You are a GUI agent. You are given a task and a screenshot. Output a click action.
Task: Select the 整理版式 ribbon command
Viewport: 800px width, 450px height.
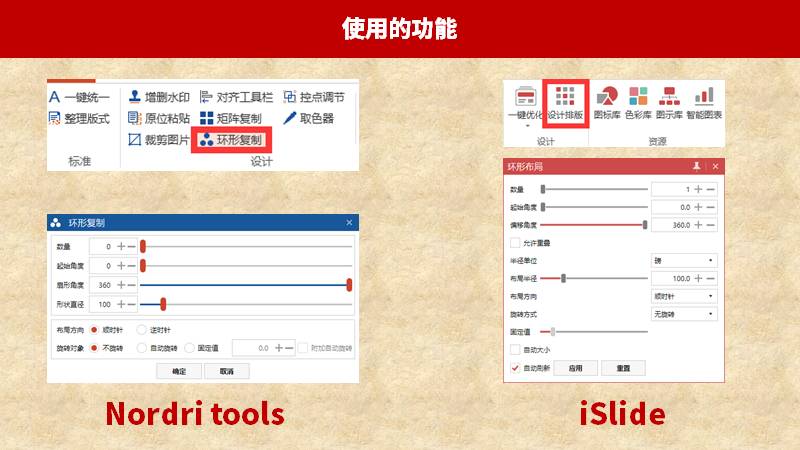(x=79, y=118)
